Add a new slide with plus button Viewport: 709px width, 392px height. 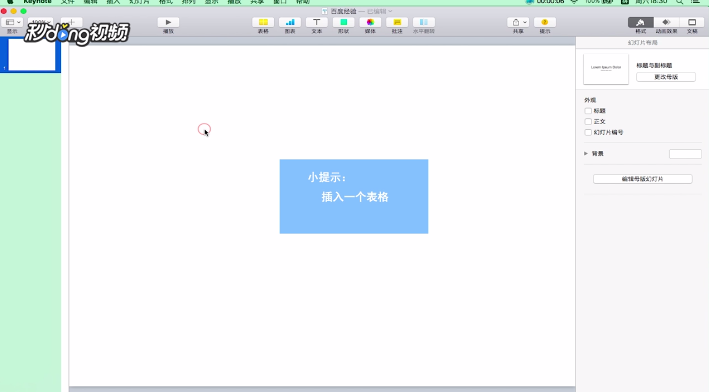pos(71,22)
